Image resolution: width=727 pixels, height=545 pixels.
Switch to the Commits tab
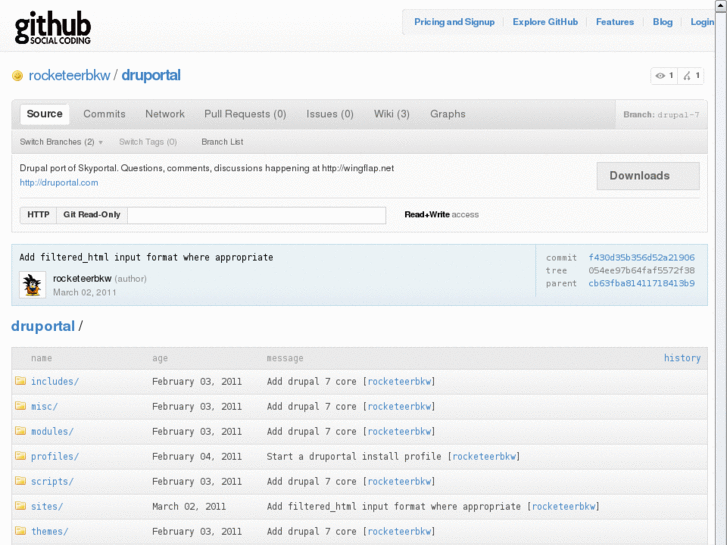[104, 114]
